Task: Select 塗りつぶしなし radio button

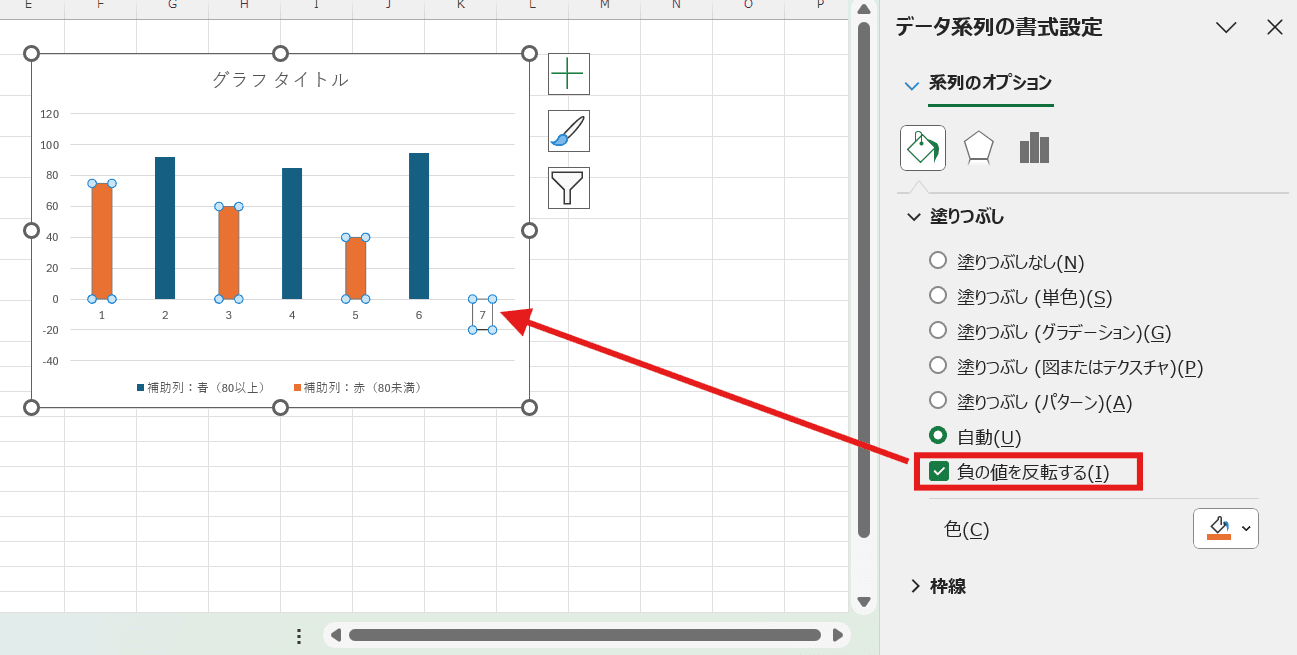Action: 938,261
